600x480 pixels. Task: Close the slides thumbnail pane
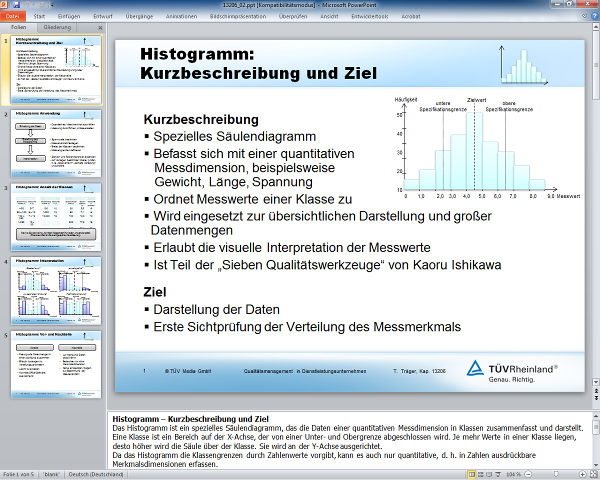click(100, 28)
